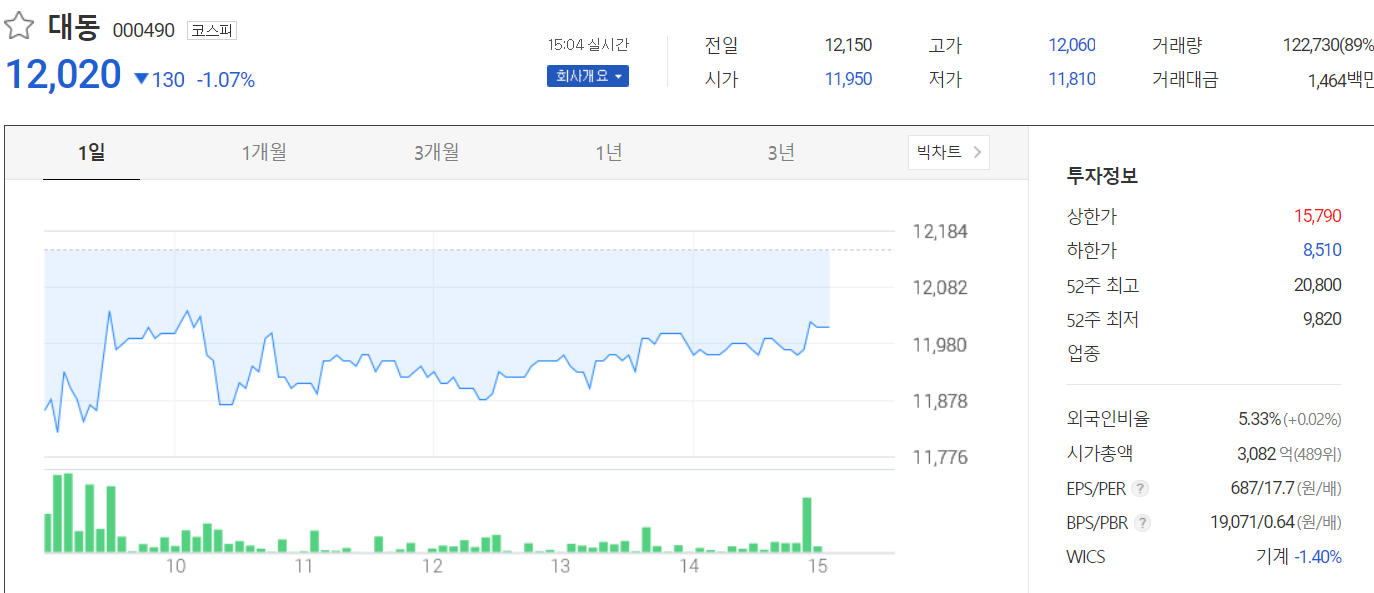Image resolution: width=1374 pixels, height=593 pixels.
Task: Click the 고가 value 12,060
Action: [x=1072, y=45]
